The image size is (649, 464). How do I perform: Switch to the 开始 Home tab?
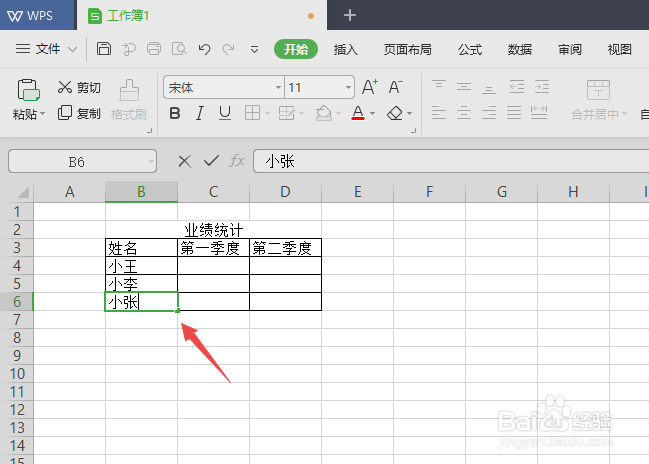[296, 49]
